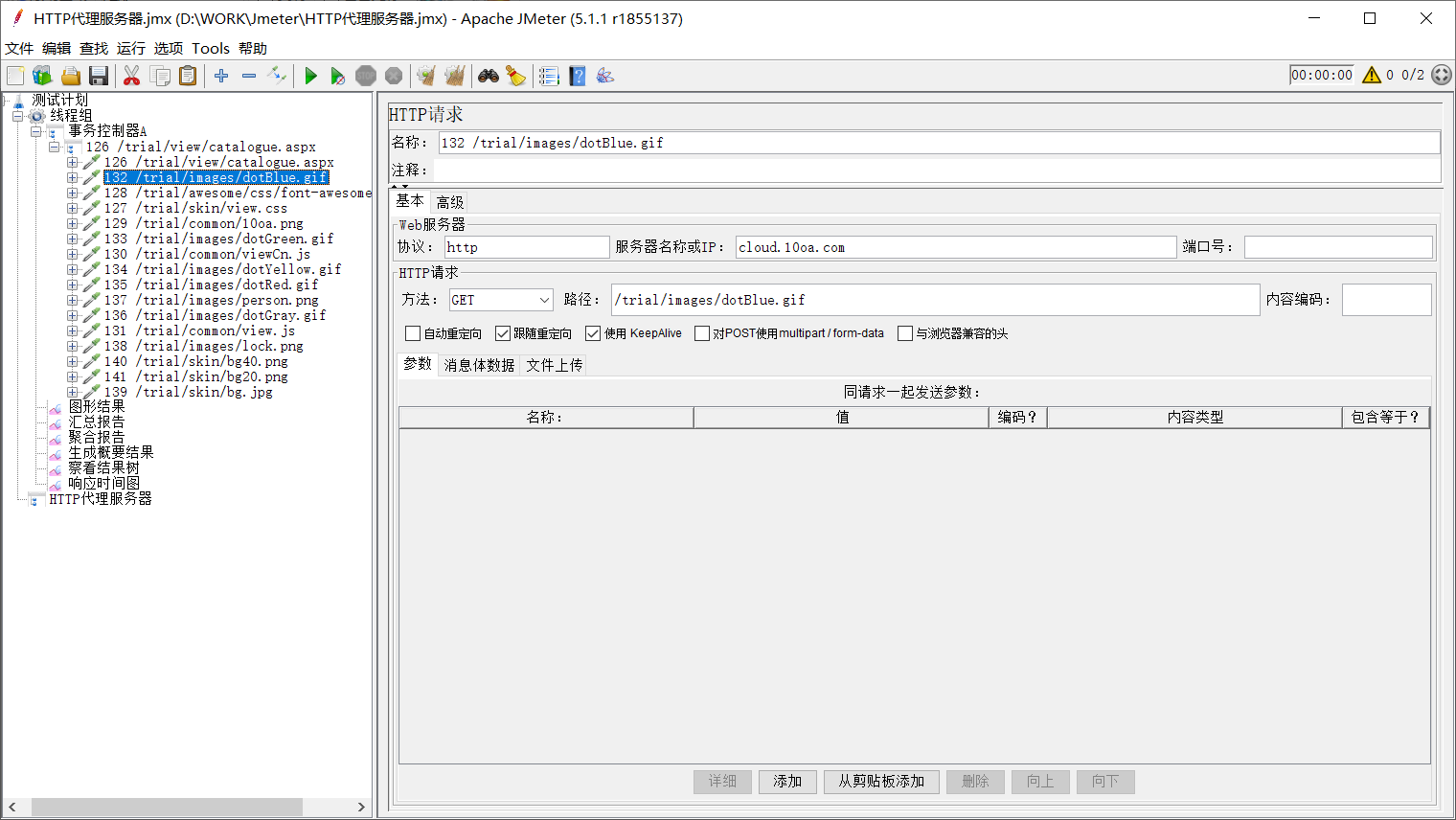Click the Clear results broom icon

coord(426,76)
